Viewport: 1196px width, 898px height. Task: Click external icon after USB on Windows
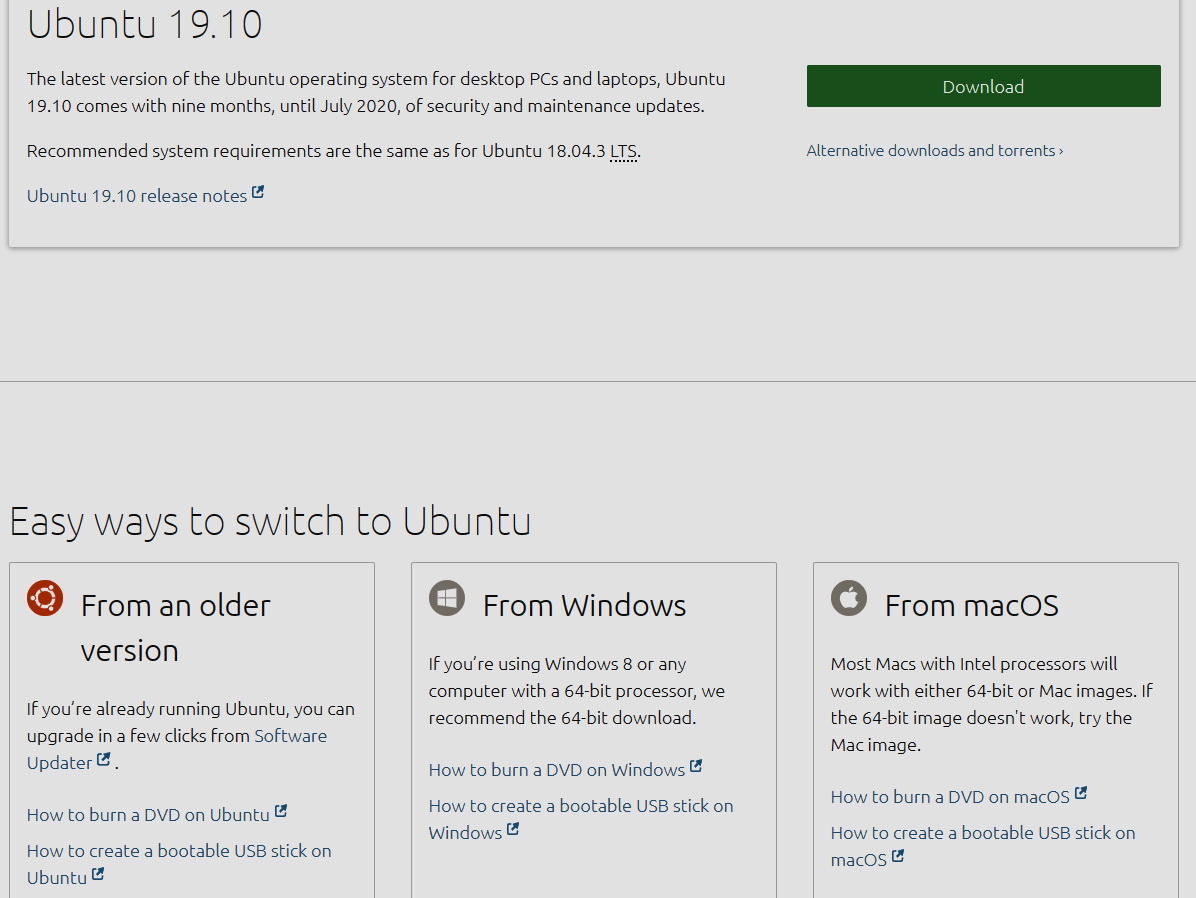(x=513, y=829)
